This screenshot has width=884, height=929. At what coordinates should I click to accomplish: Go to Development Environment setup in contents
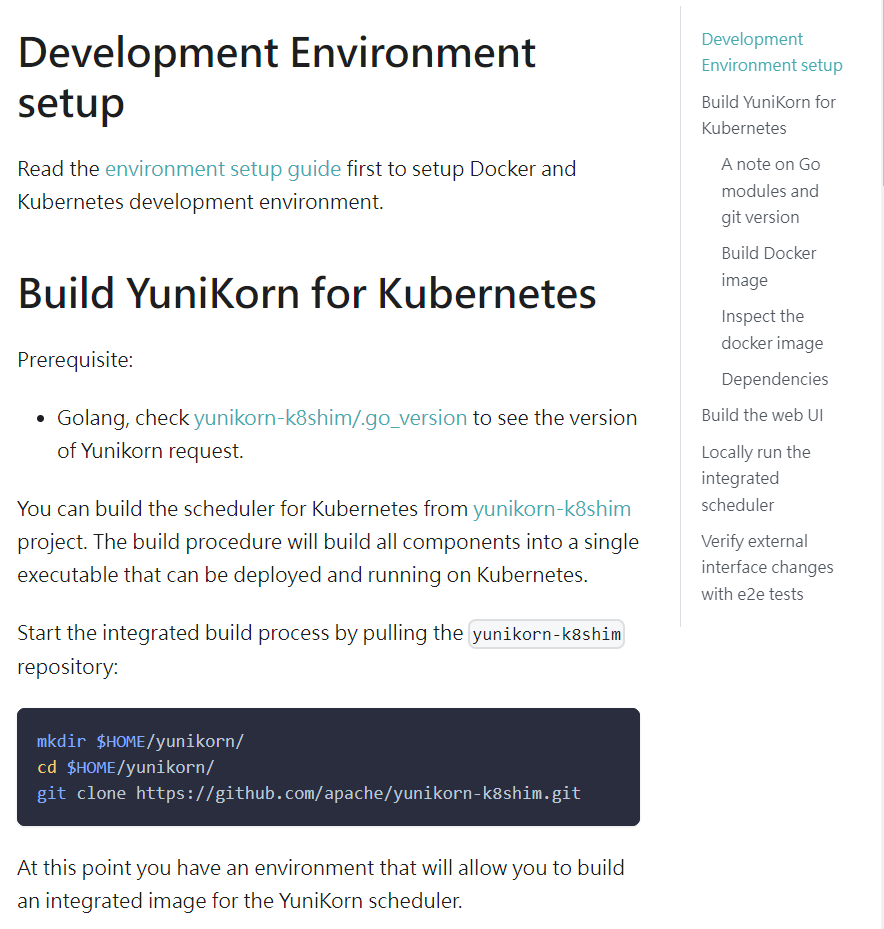(771, 52)
